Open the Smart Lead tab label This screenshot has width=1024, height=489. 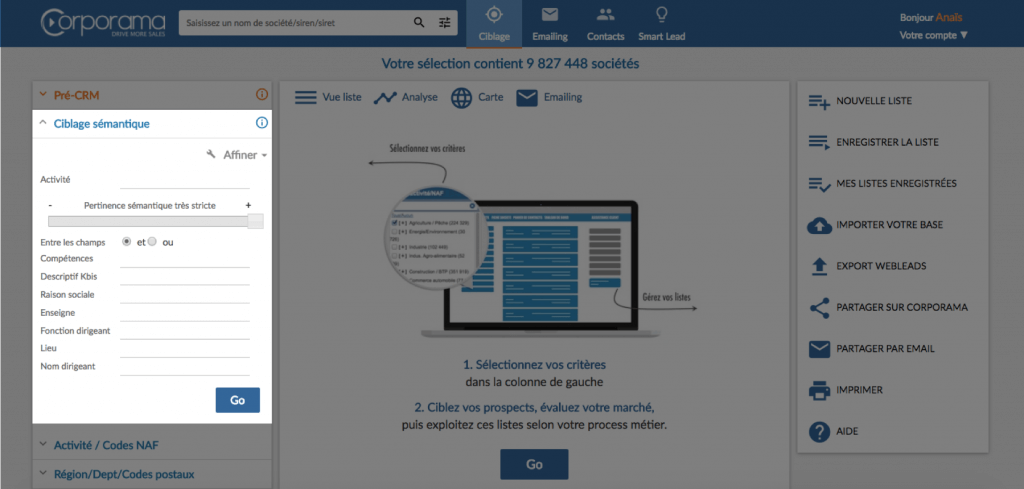coord(662,37)
